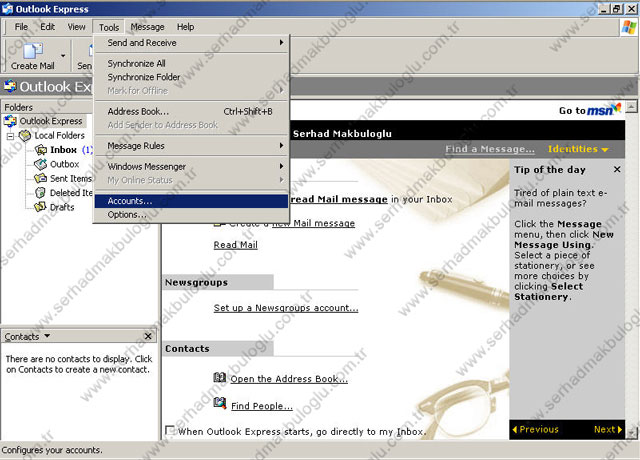Viewport: 640px width, 460px height.
Task: Choose Options... from the Tools menu
Action: pos(191,215)
